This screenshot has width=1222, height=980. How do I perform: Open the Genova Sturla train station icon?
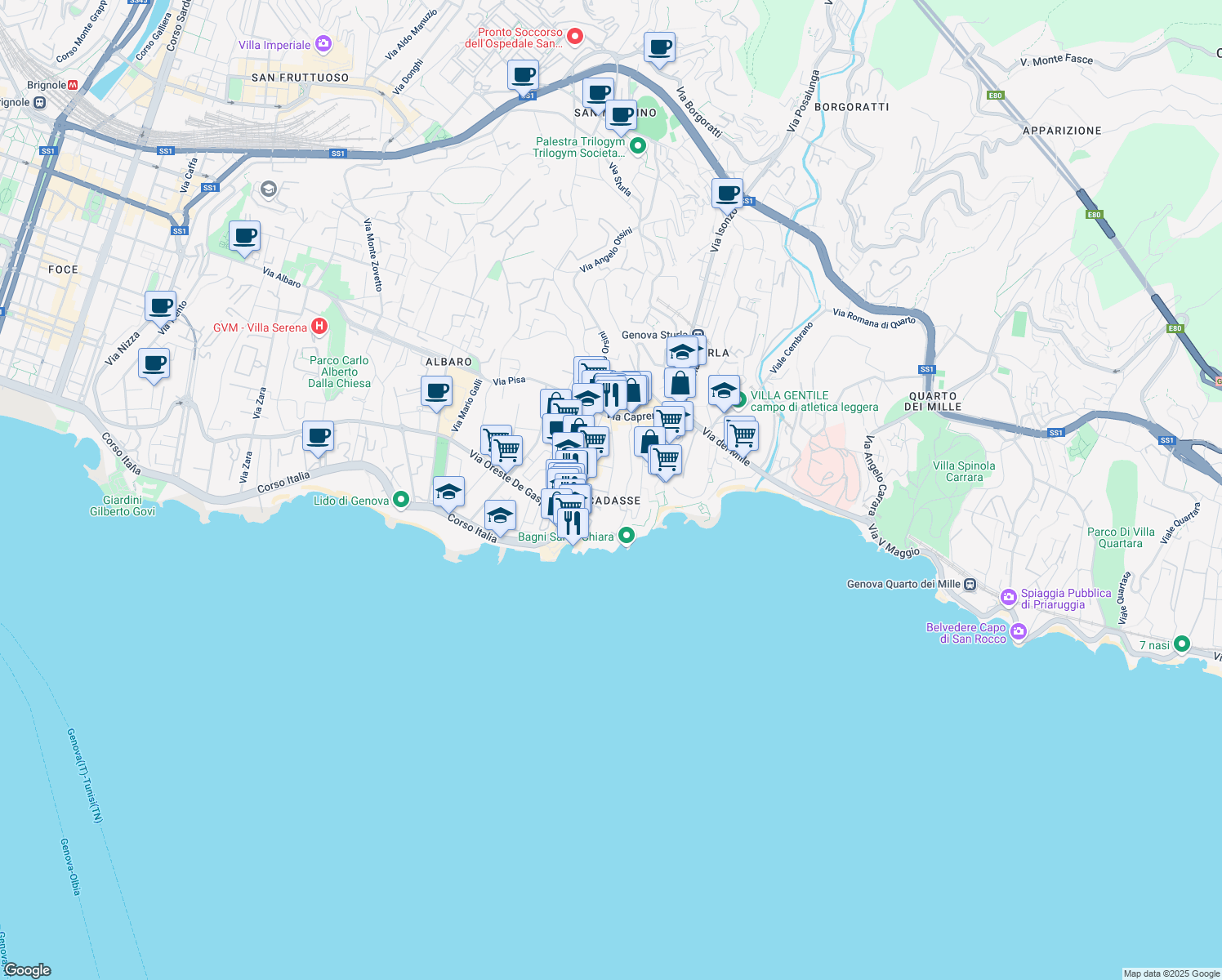pos(698,334)
